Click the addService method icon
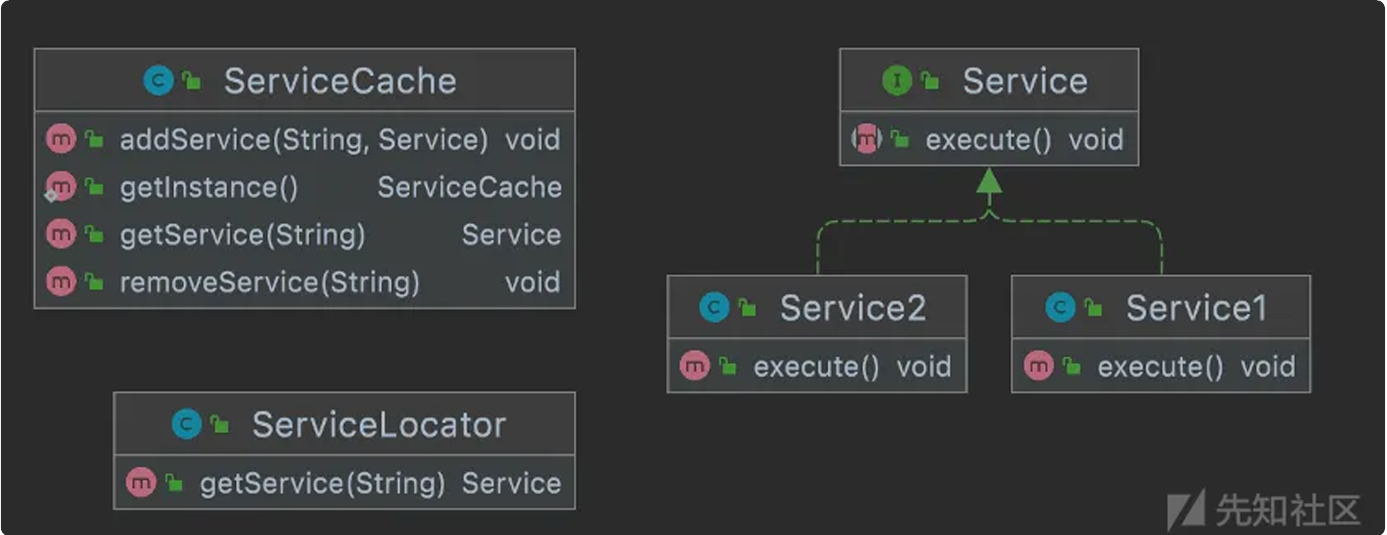 [61, 140]
